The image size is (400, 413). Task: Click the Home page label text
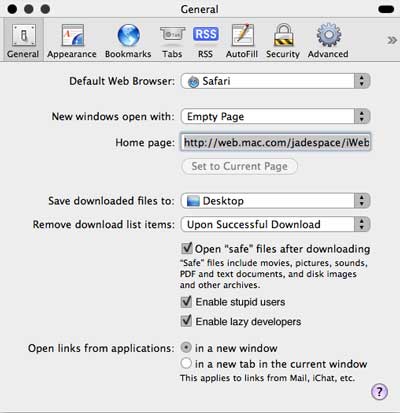[145, 143]
